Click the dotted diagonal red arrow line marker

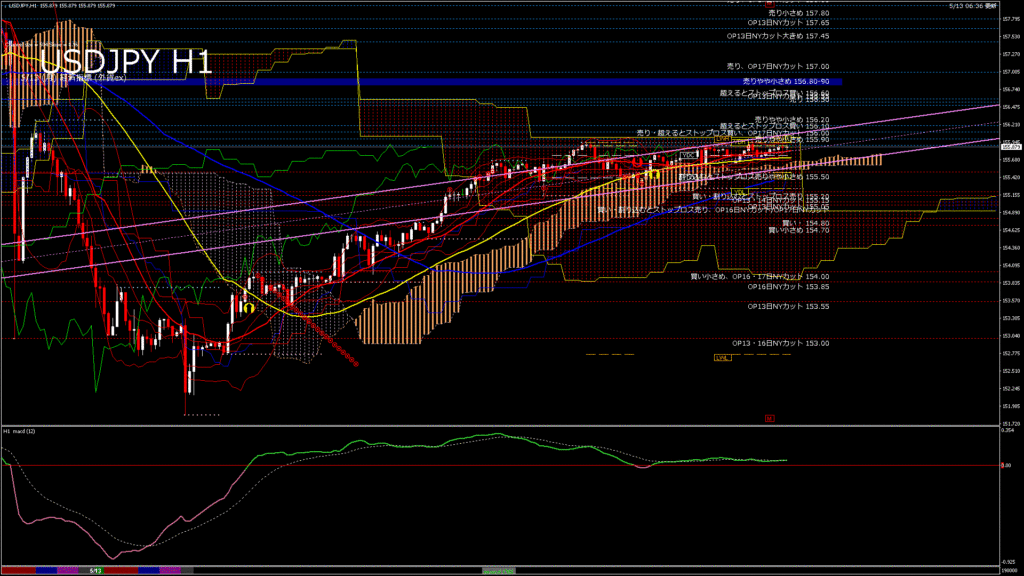(x=316, y=326)
